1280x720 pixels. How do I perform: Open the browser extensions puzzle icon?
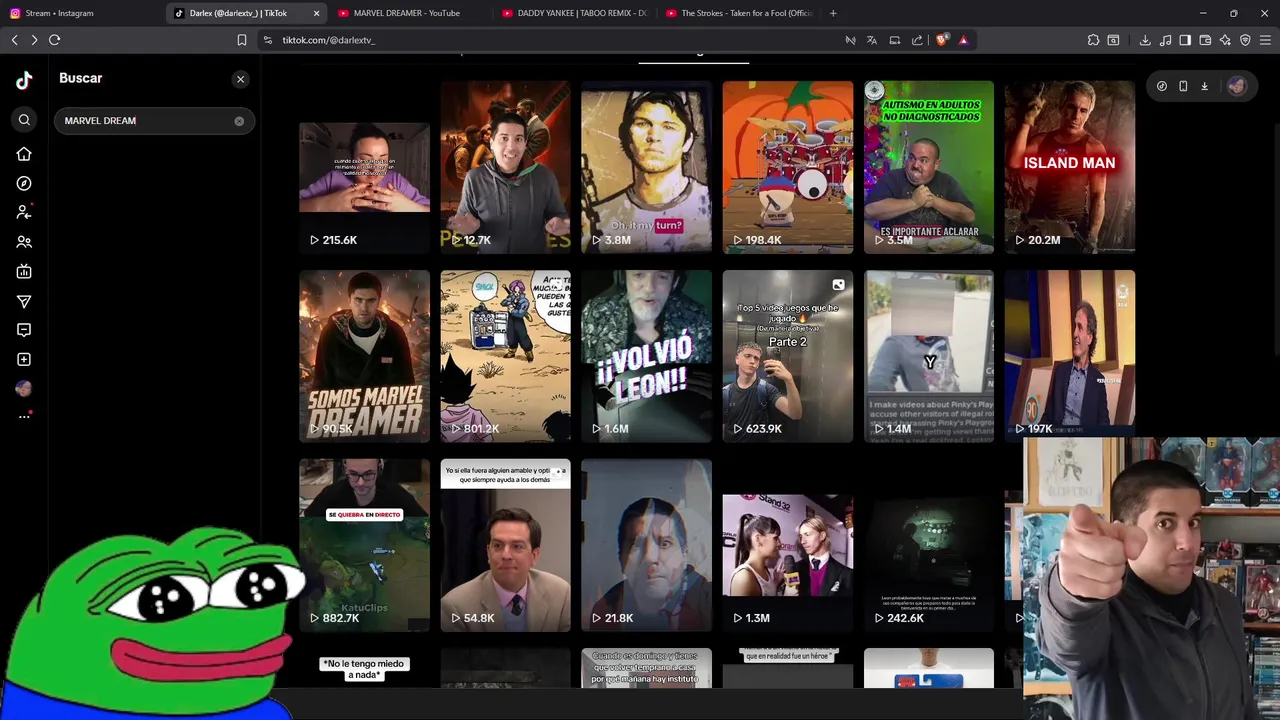[1093, 40]
